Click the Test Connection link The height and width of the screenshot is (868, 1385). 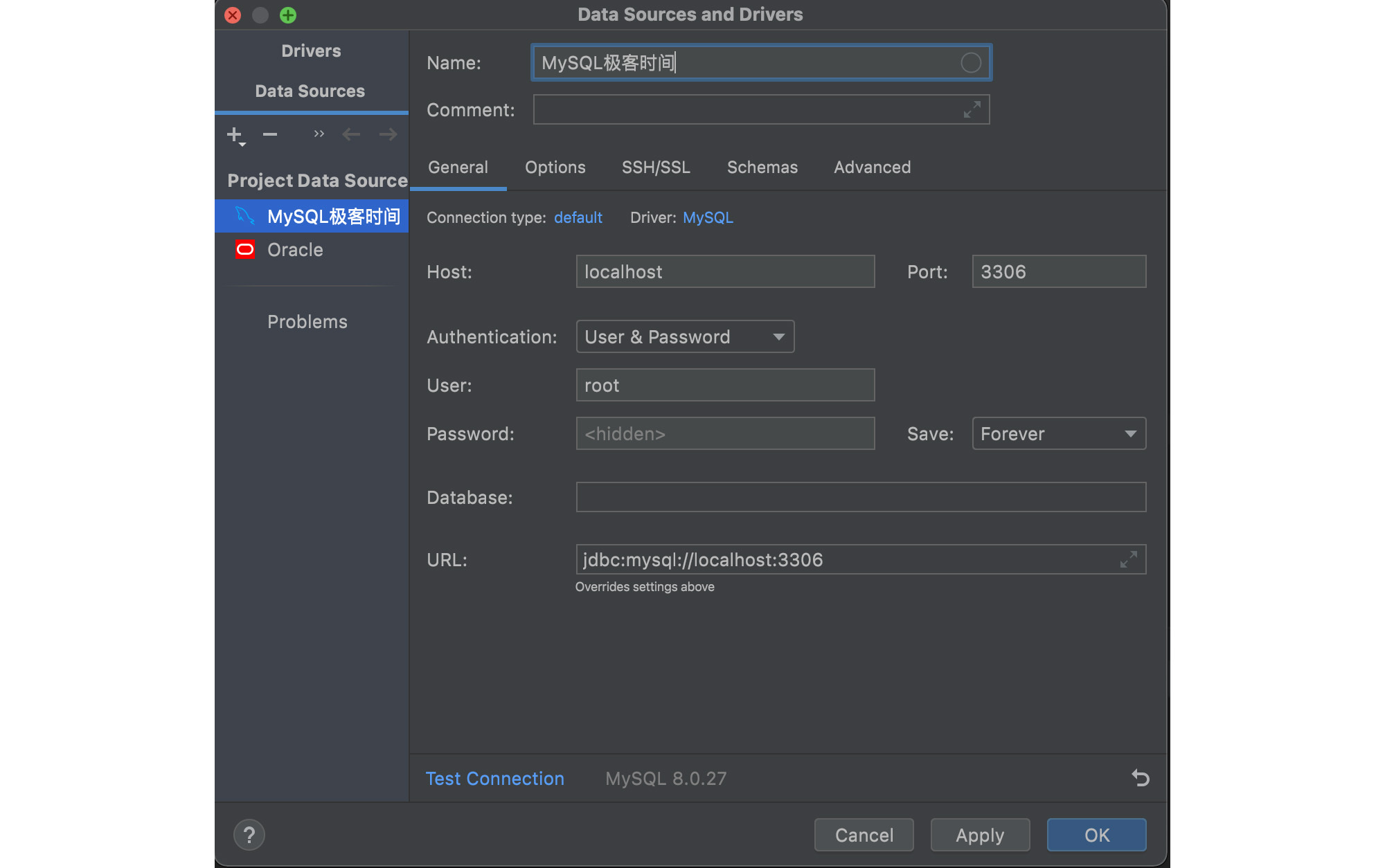pyautogui.click(x=494, y=779)
